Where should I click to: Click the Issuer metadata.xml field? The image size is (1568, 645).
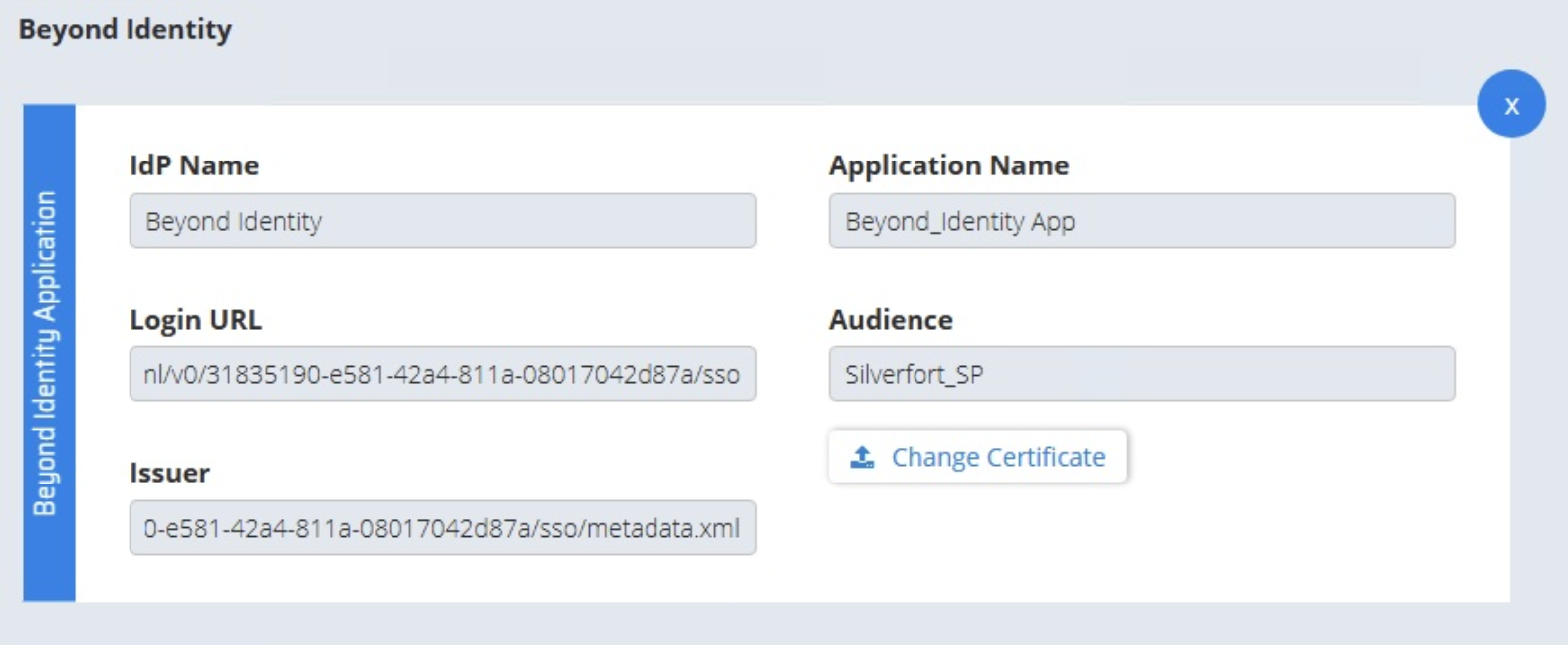pyautogui.click(x=442, y=528)
